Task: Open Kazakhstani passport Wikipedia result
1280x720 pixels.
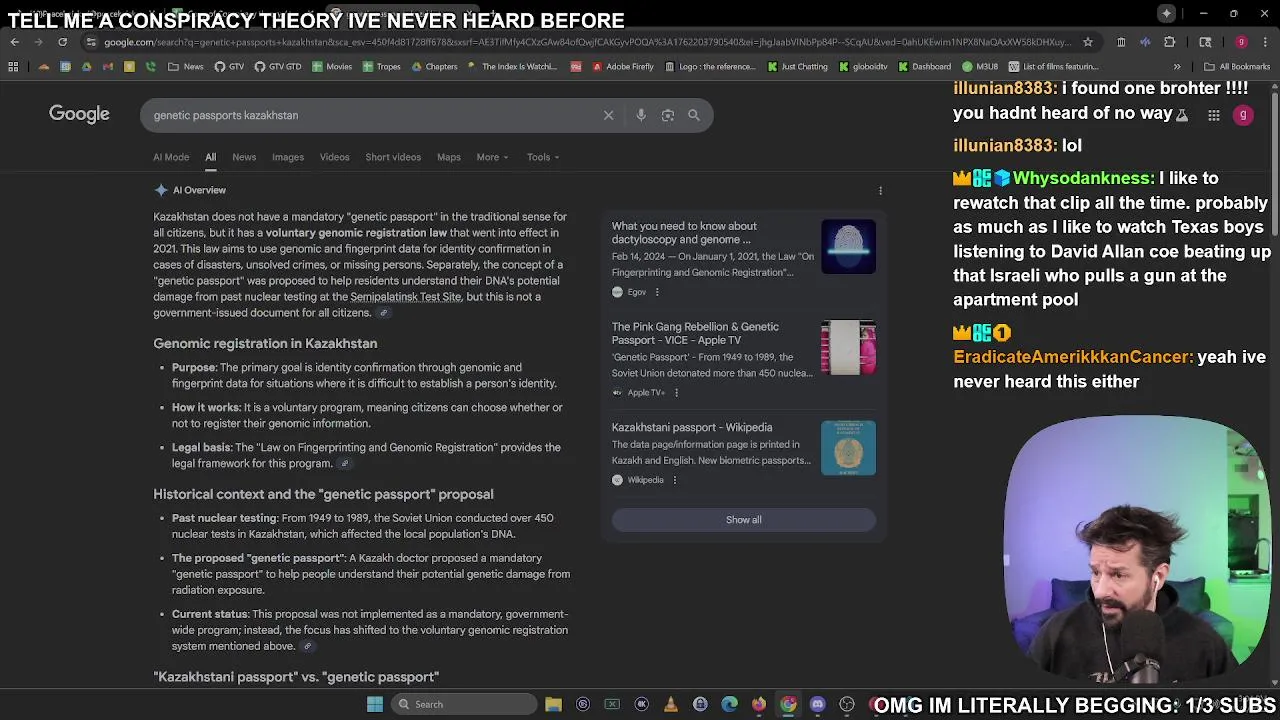Action: click(692, 428)
